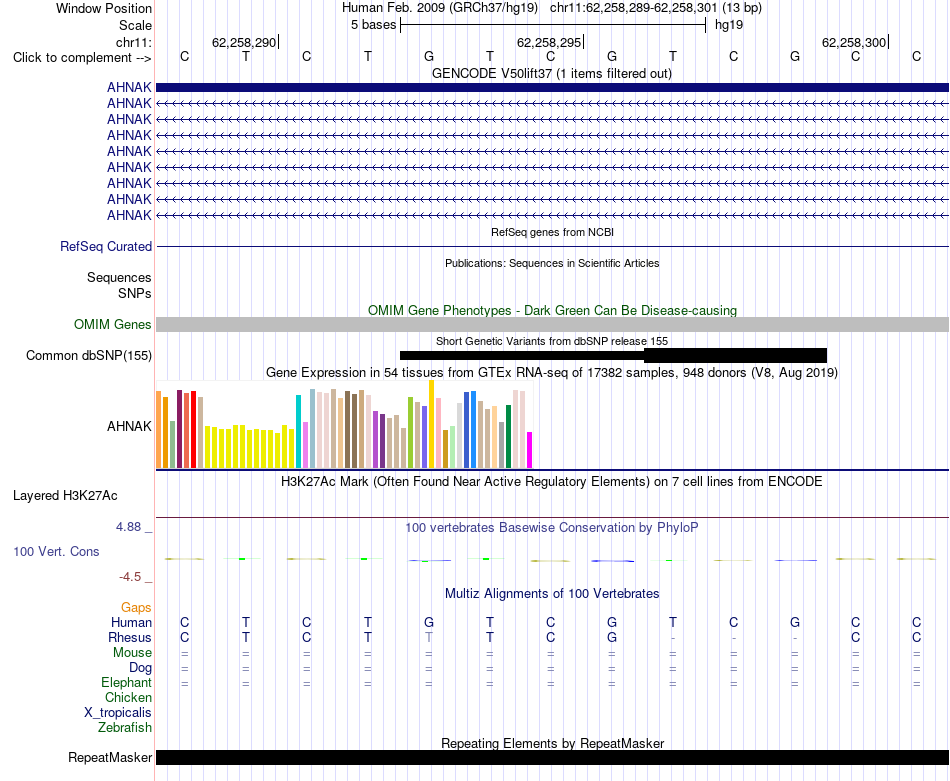Image resolution: width=950 pixels, height=781 pixels.
Task: Open the RefSeq Curated track label
Action: 106,247
